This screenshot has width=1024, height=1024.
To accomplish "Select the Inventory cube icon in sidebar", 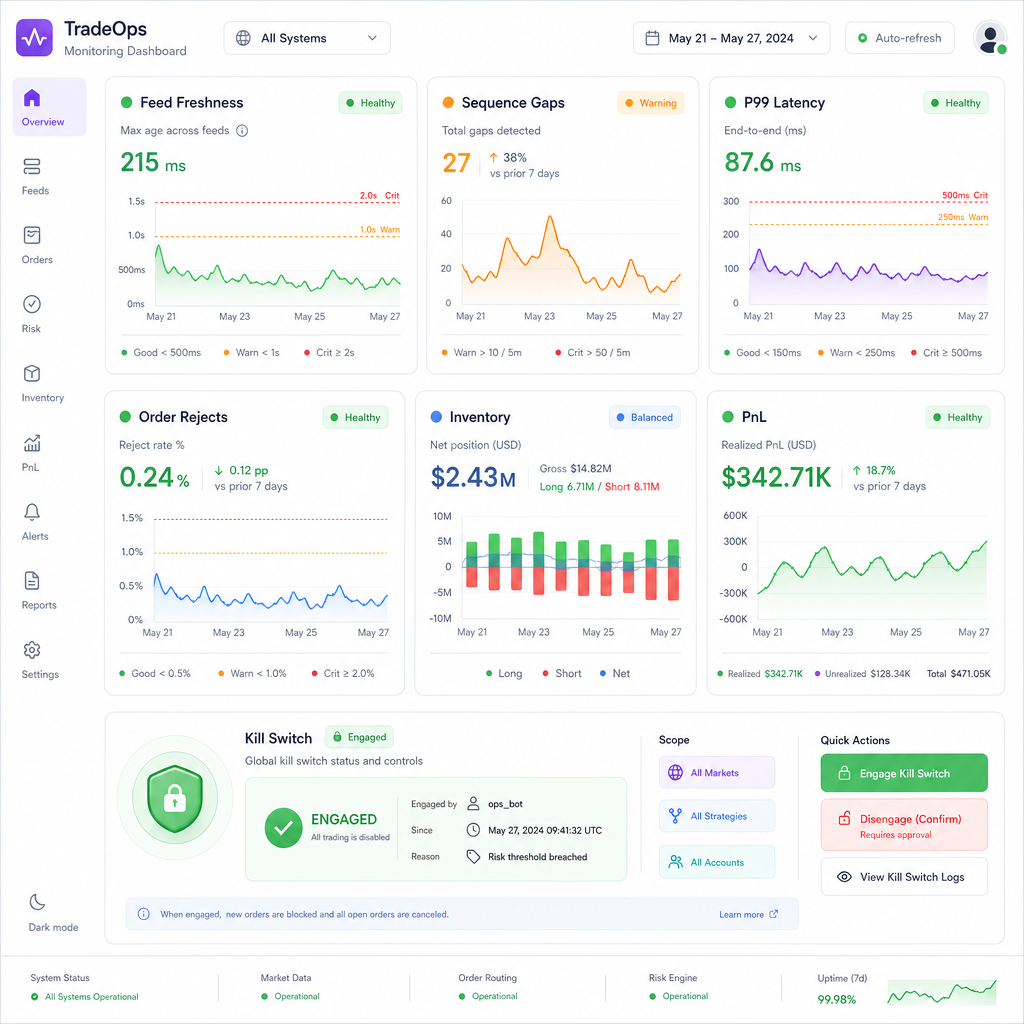I will [32, 374].
